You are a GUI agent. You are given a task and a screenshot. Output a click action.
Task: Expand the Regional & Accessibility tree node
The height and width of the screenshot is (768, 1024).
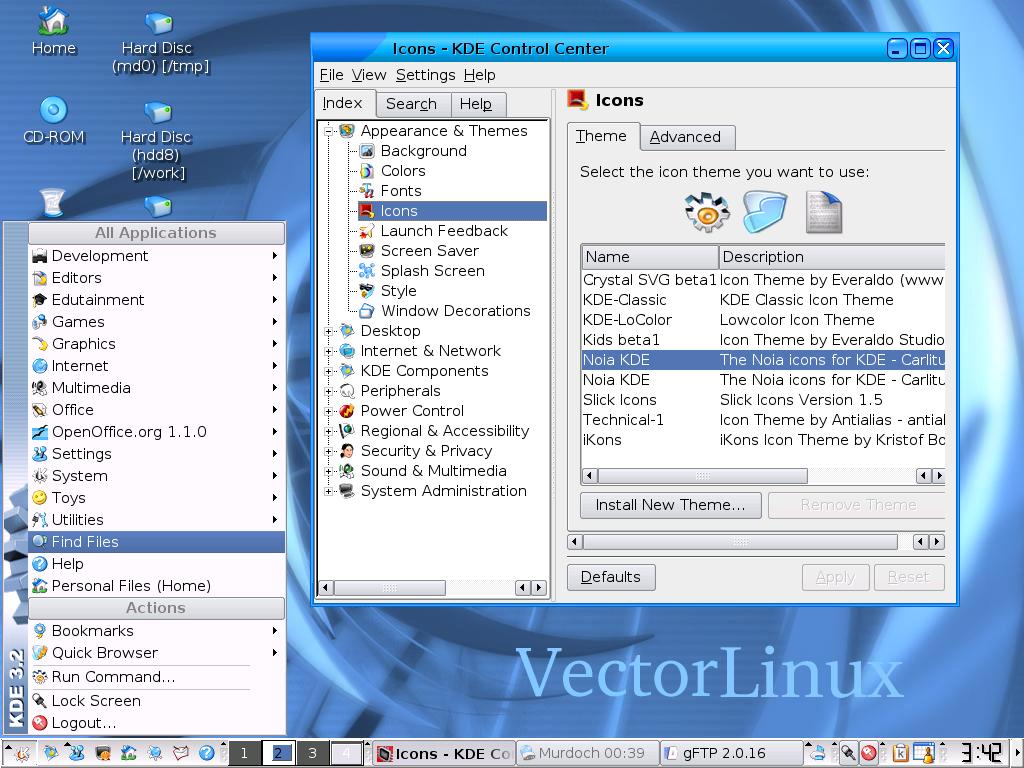coord(329,431)
